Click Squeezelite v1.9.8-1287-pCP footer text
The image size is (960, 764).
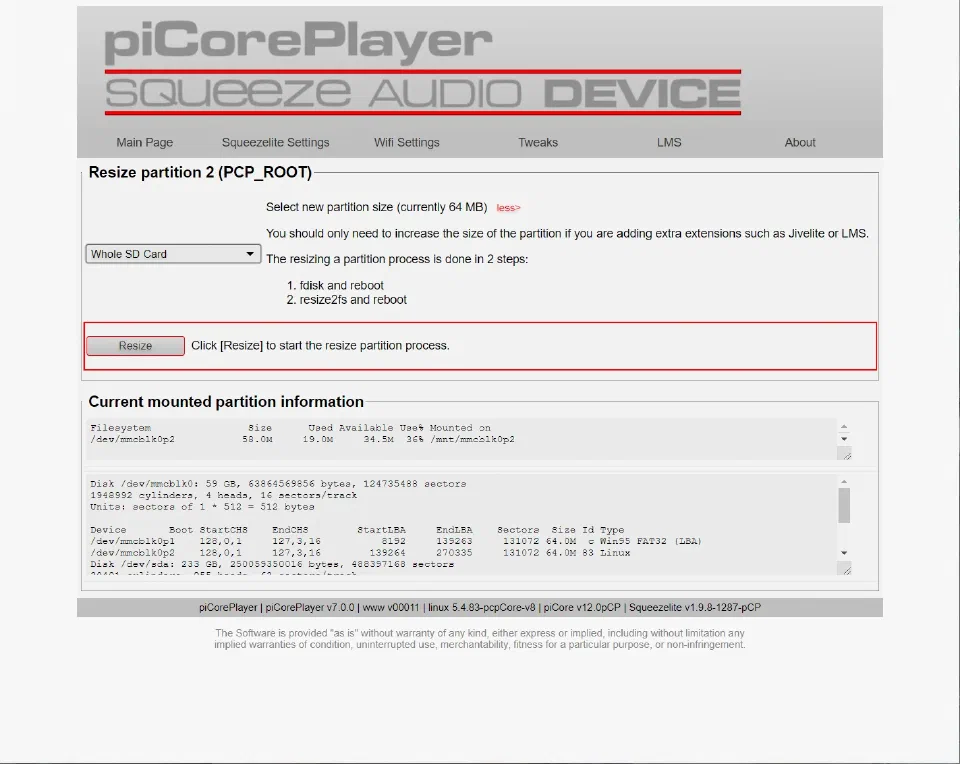pyautogui.click(x=695, y=607)
